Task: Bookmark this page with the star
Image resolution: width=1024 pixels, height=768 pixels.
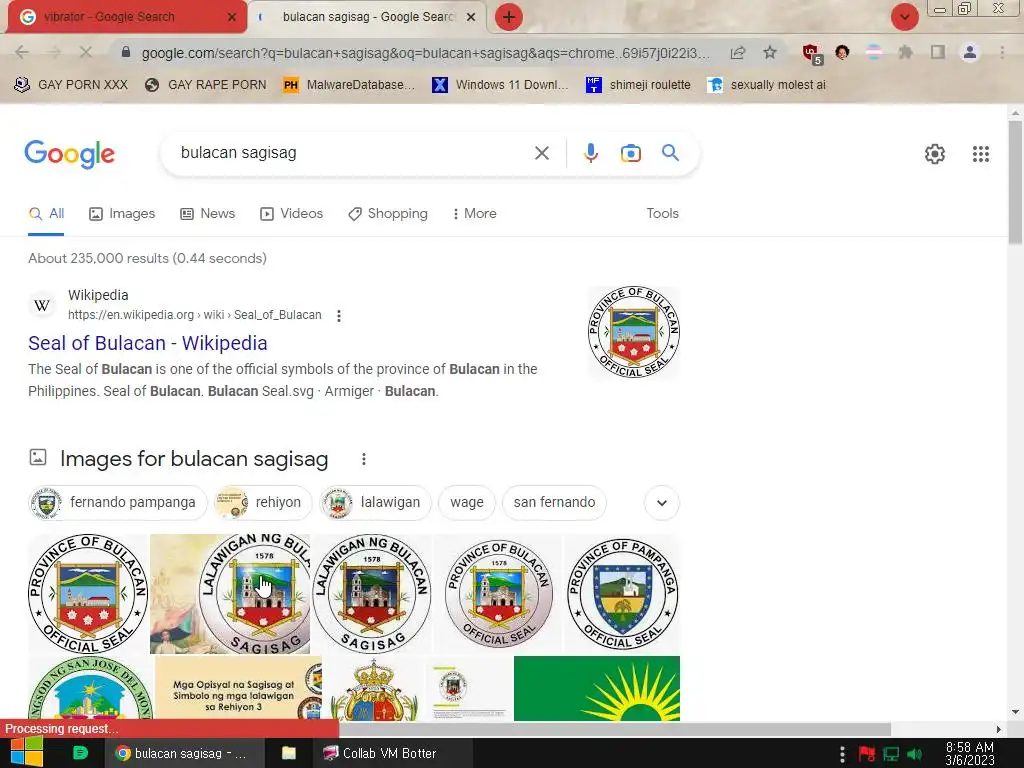Action: pos(770,52)
